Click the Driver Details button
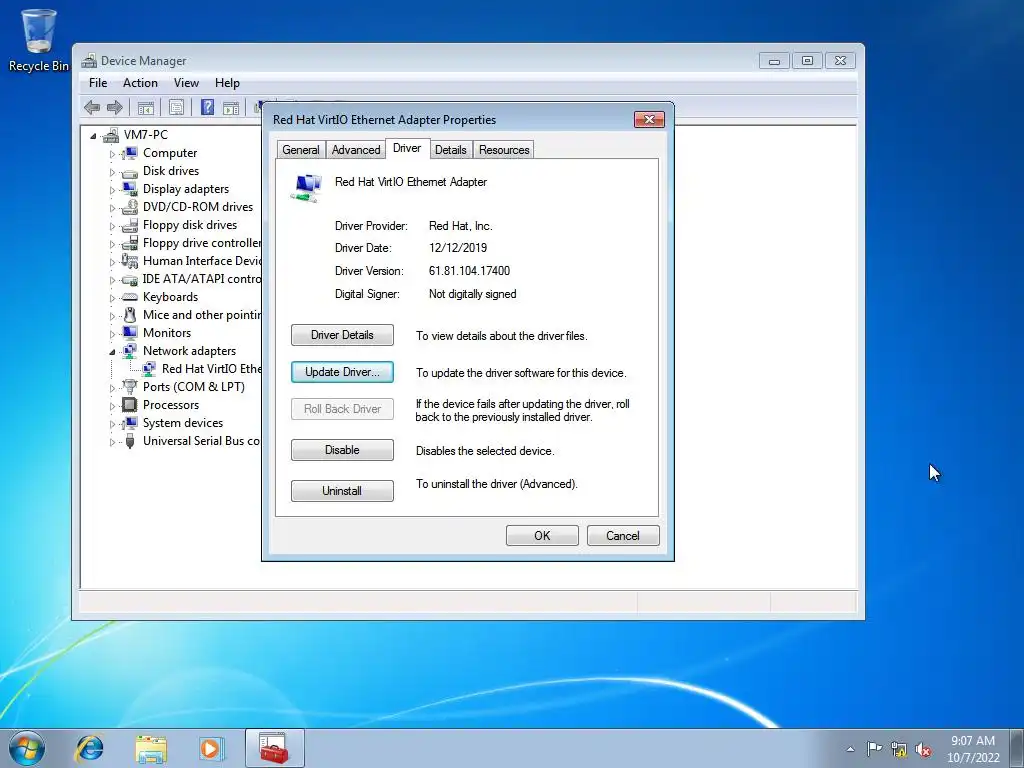The image size is (1024, 768). point(342,335)
